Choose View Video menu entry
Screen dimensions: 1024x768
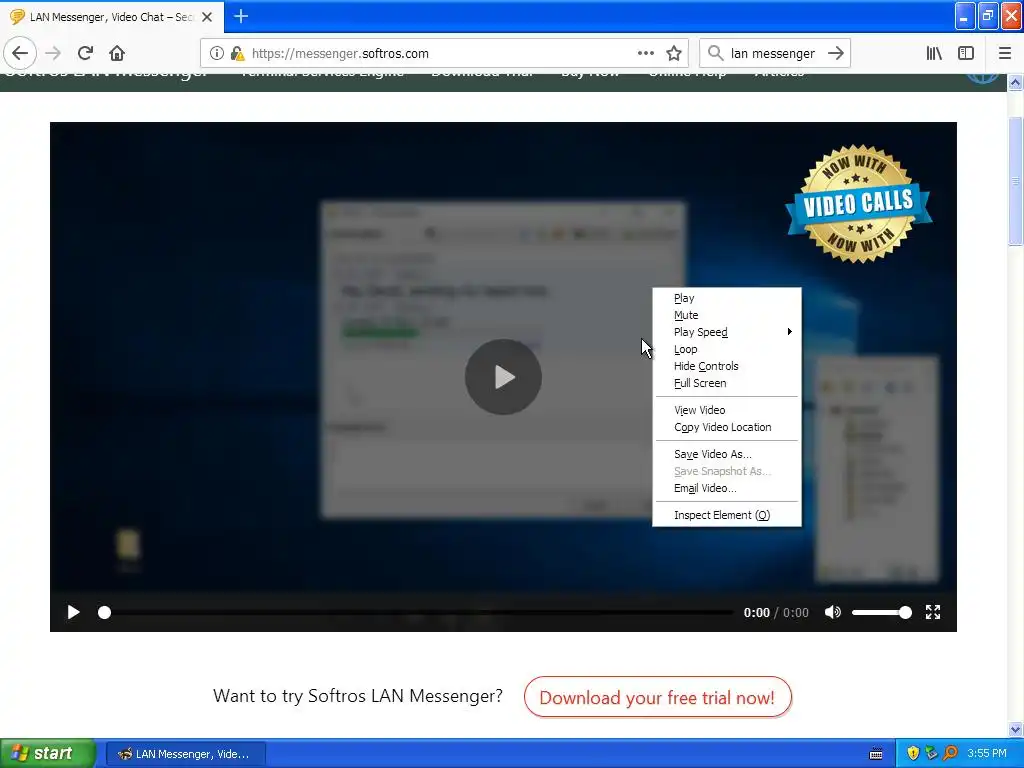[x=727, y=410]
